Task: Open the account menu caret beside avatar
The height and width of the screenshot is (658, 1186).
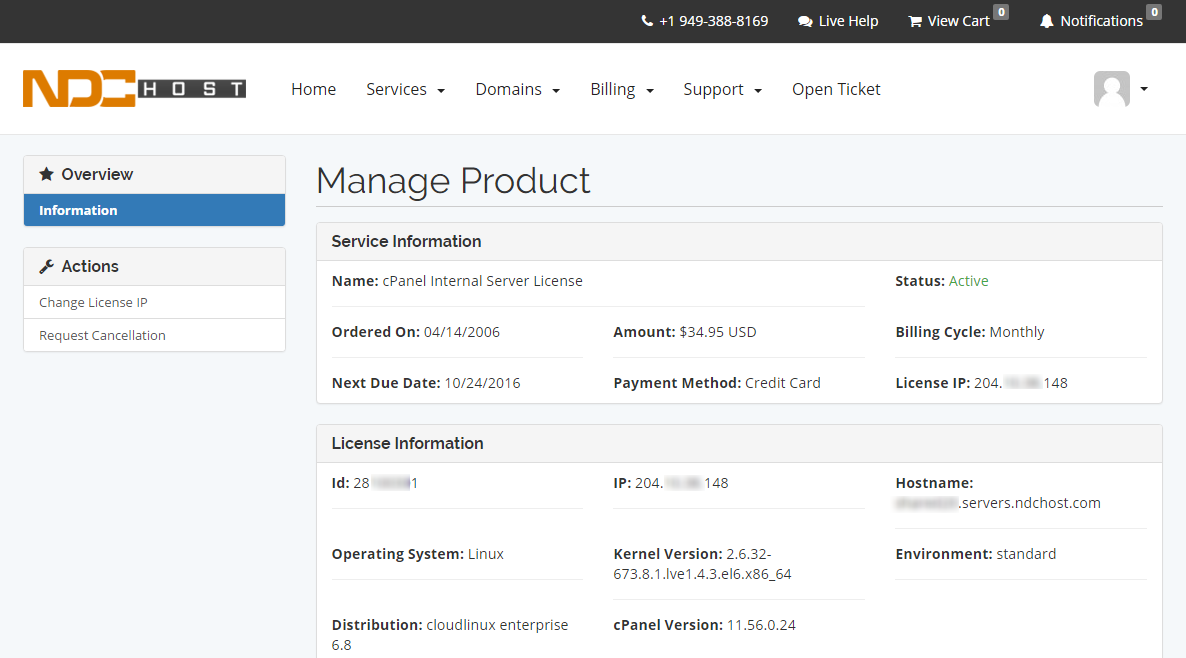Action: (1144, 89)
